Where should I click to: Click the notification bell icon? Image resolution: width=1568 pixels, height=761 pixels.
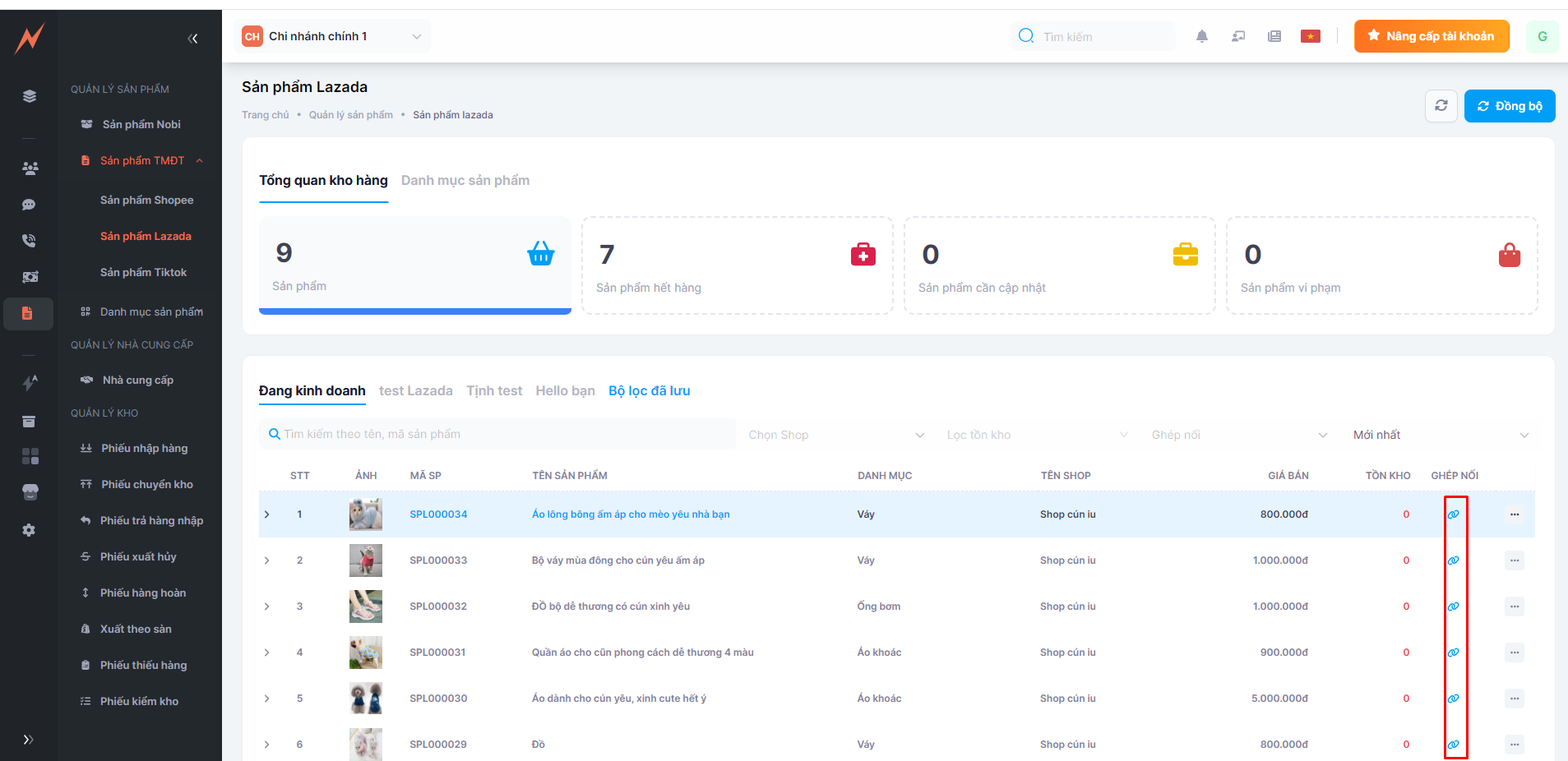coord(1201,36)
